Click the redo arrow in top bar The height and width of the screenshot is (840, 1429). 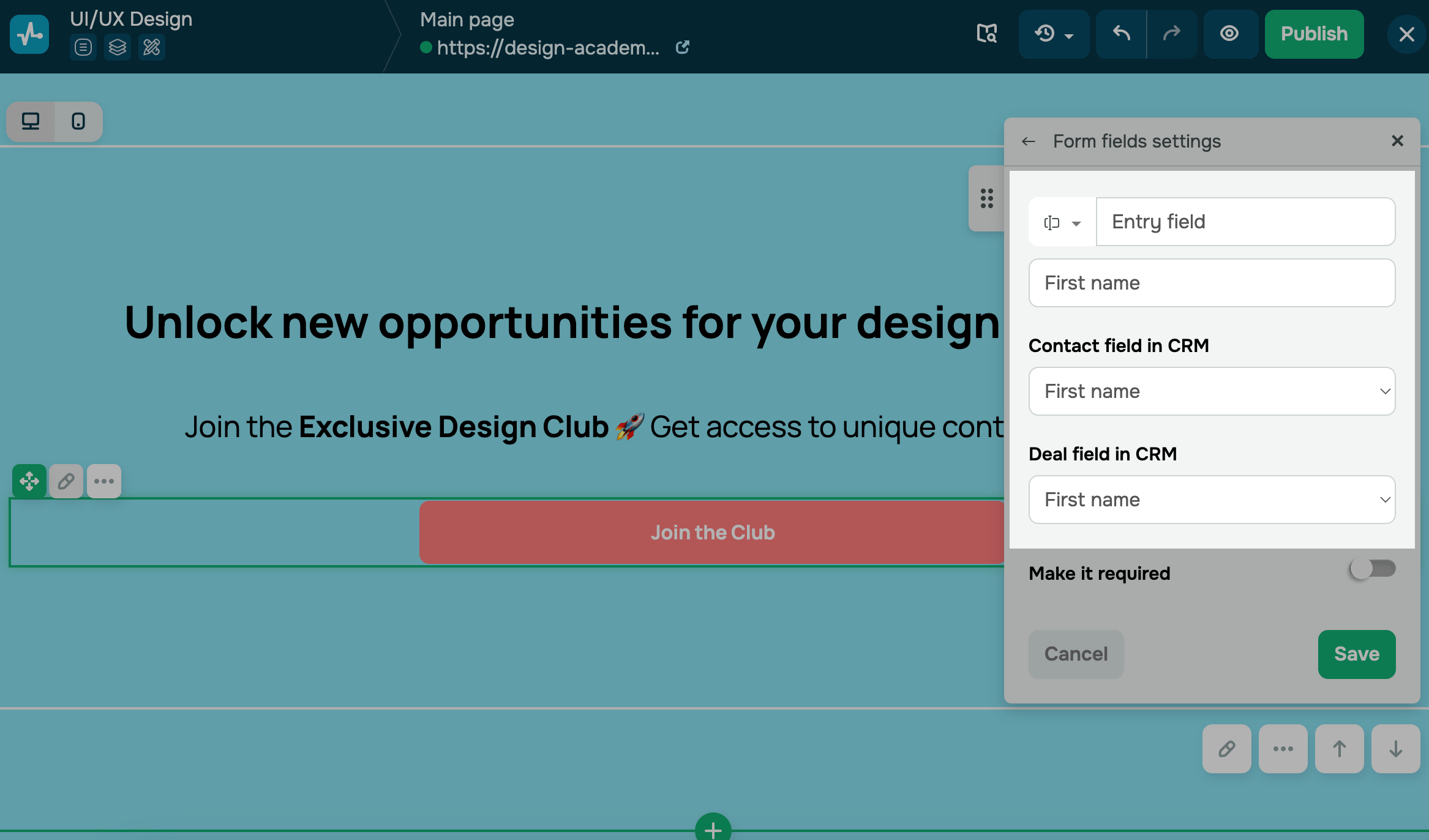point(1172,34)
